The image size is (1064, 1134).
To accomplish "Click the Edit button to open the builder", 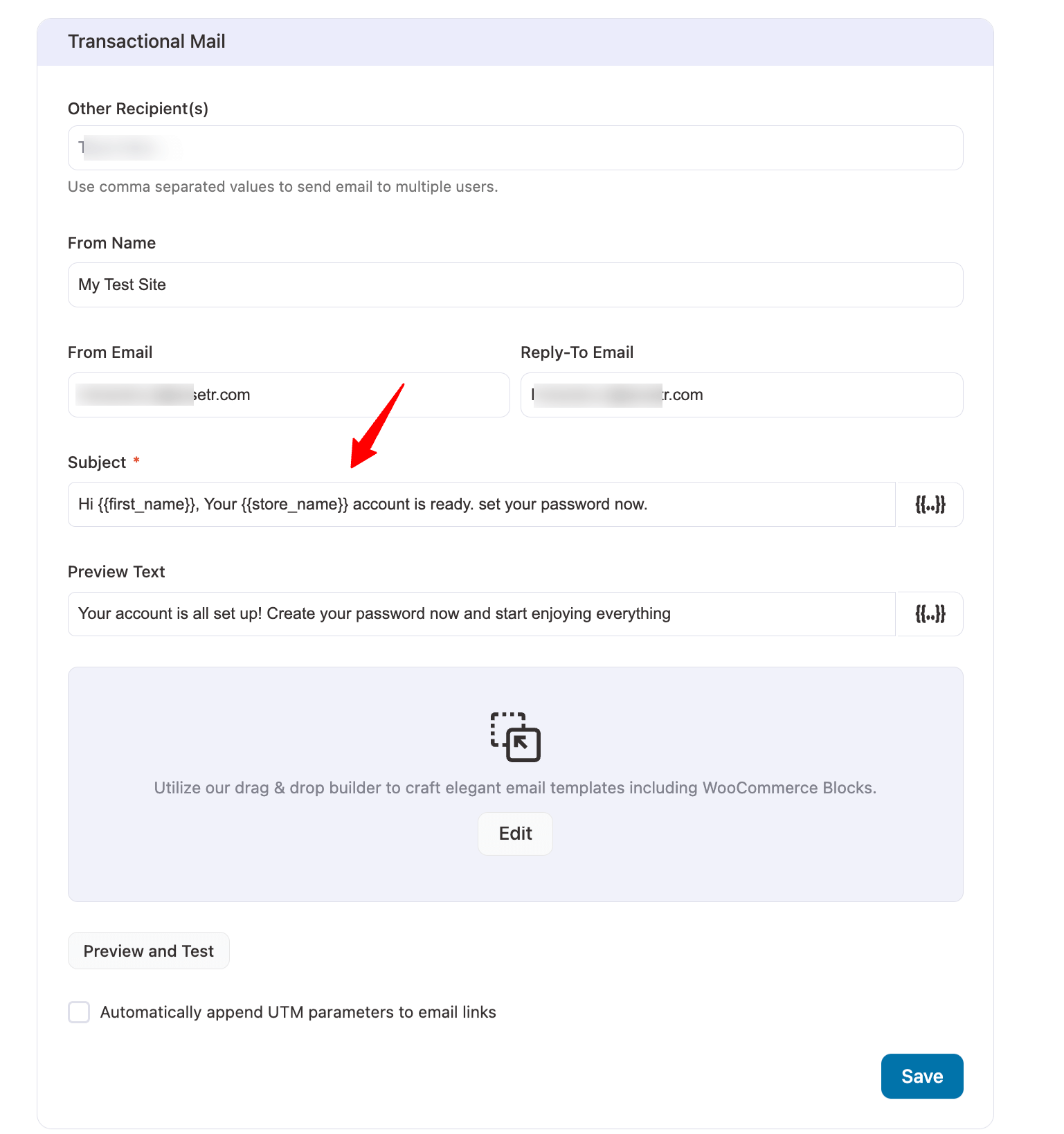I will click(x=515, y=834).
